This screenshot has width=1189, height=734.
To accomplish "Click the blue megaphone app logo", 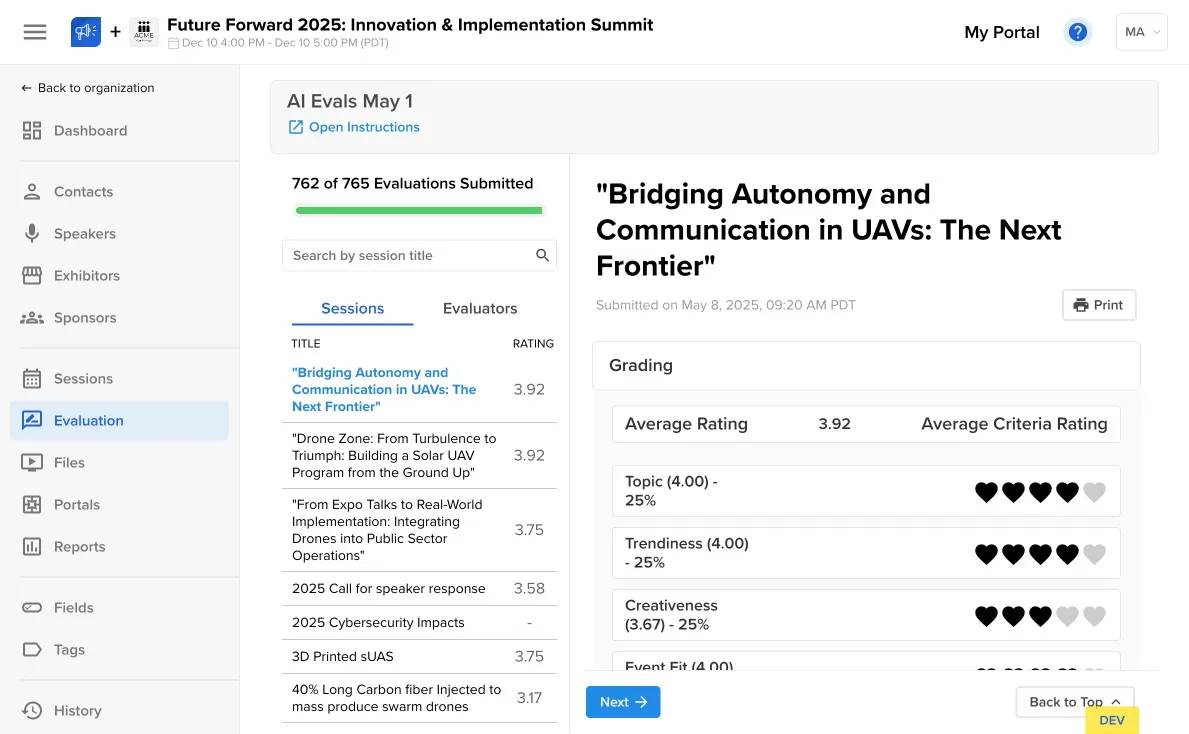I will coord(86,32).
